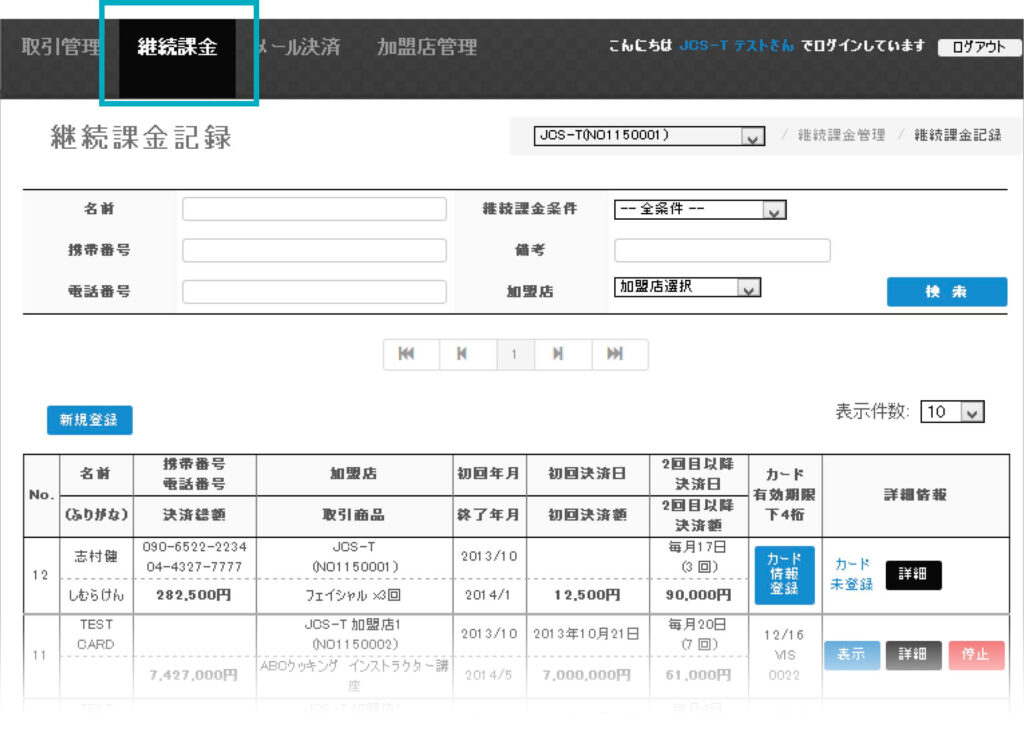
Task: Open 継続課金管理 breadcrumb link
Action: pos(841,135)
